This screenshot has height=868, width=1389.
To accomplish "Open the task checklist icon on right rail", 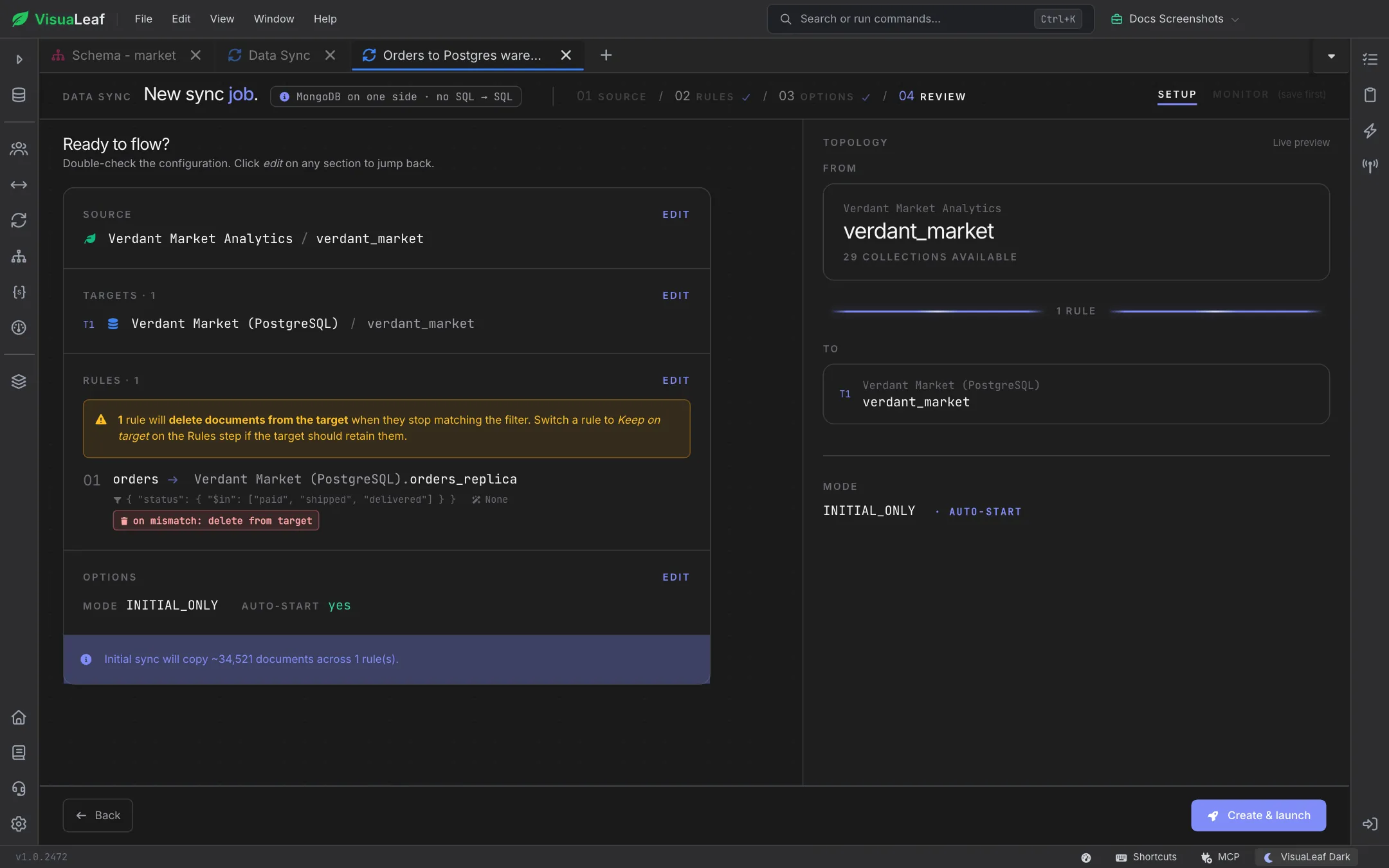I will point(1370,59).
